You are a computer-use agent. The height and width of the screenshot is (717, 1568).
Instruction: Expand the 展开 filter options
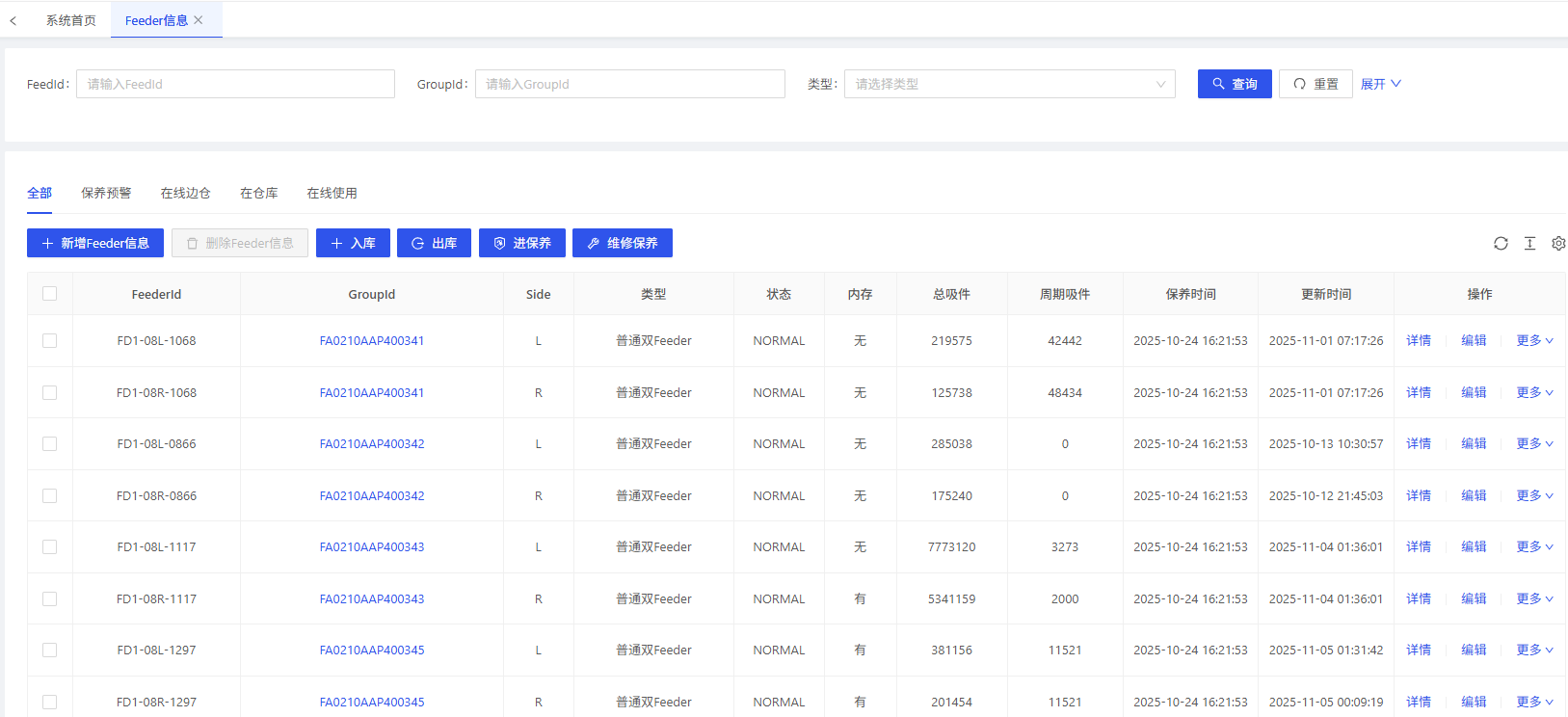coord(1380,85)
